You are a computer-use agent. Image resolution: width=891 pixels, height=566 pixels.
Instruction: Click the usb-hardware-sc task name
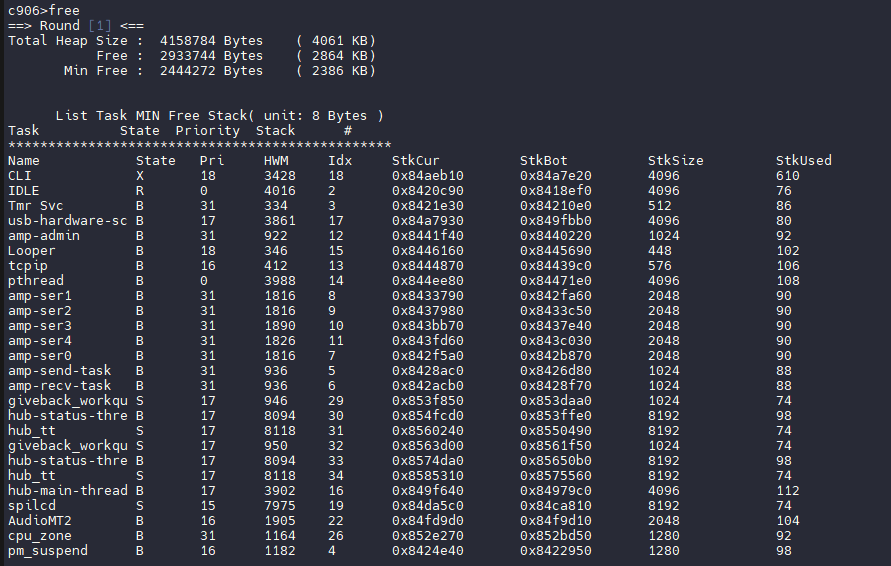point(68,221)
